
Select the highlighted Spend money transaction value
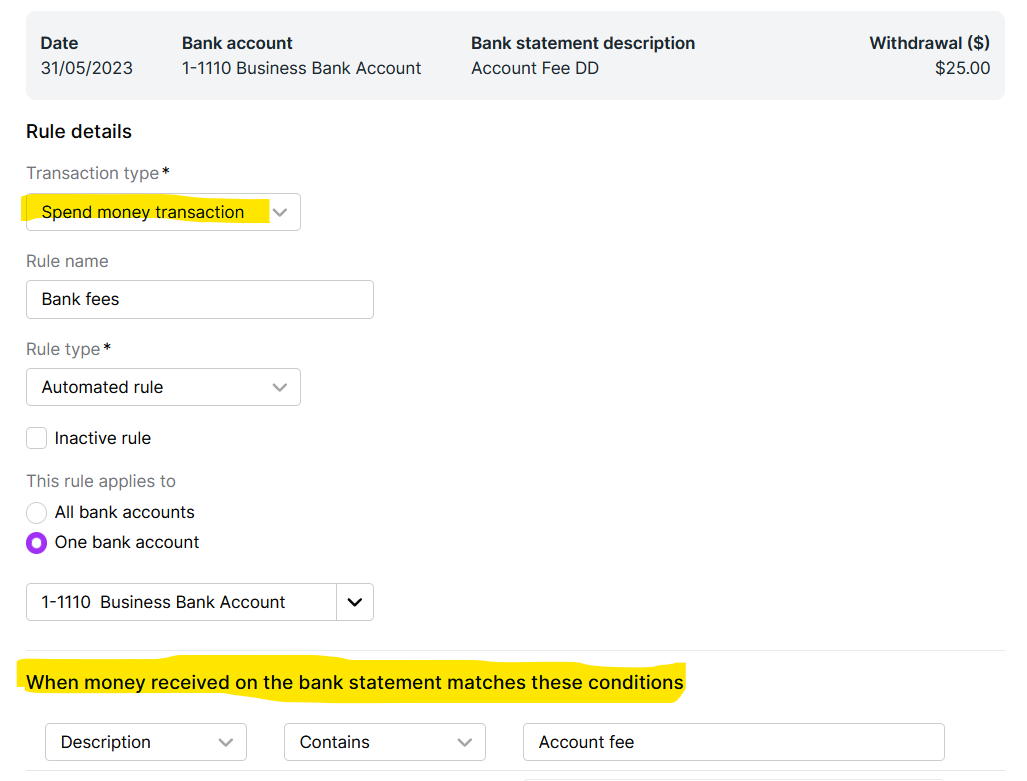(144, 212)
